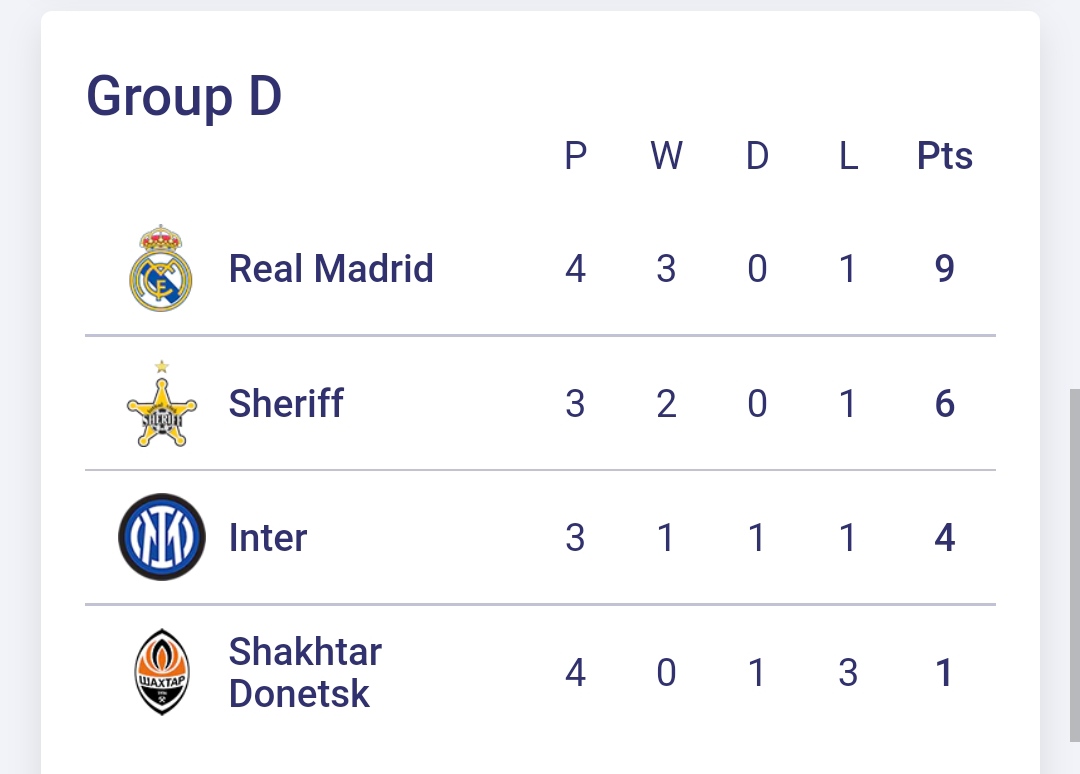Click the Group D heading

pos(184,97)
